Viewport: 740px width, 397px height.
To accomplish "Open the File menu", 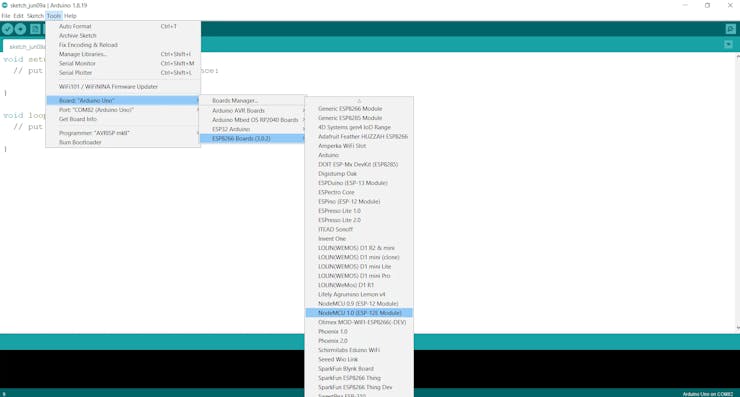I will click(x=6, y=16).
